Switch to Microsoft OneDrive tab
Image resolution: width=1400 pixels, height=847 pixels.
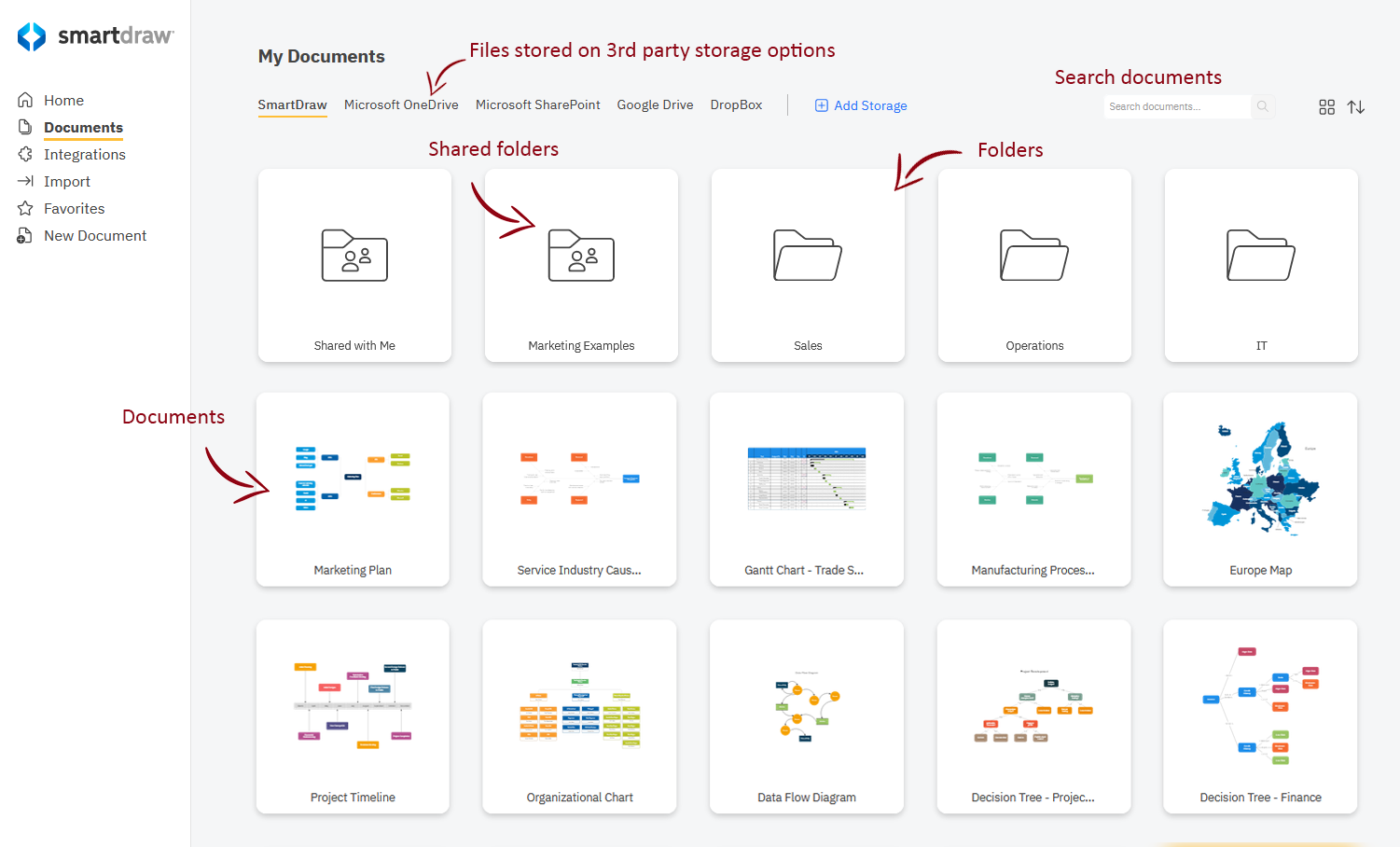tap(401, 104)
